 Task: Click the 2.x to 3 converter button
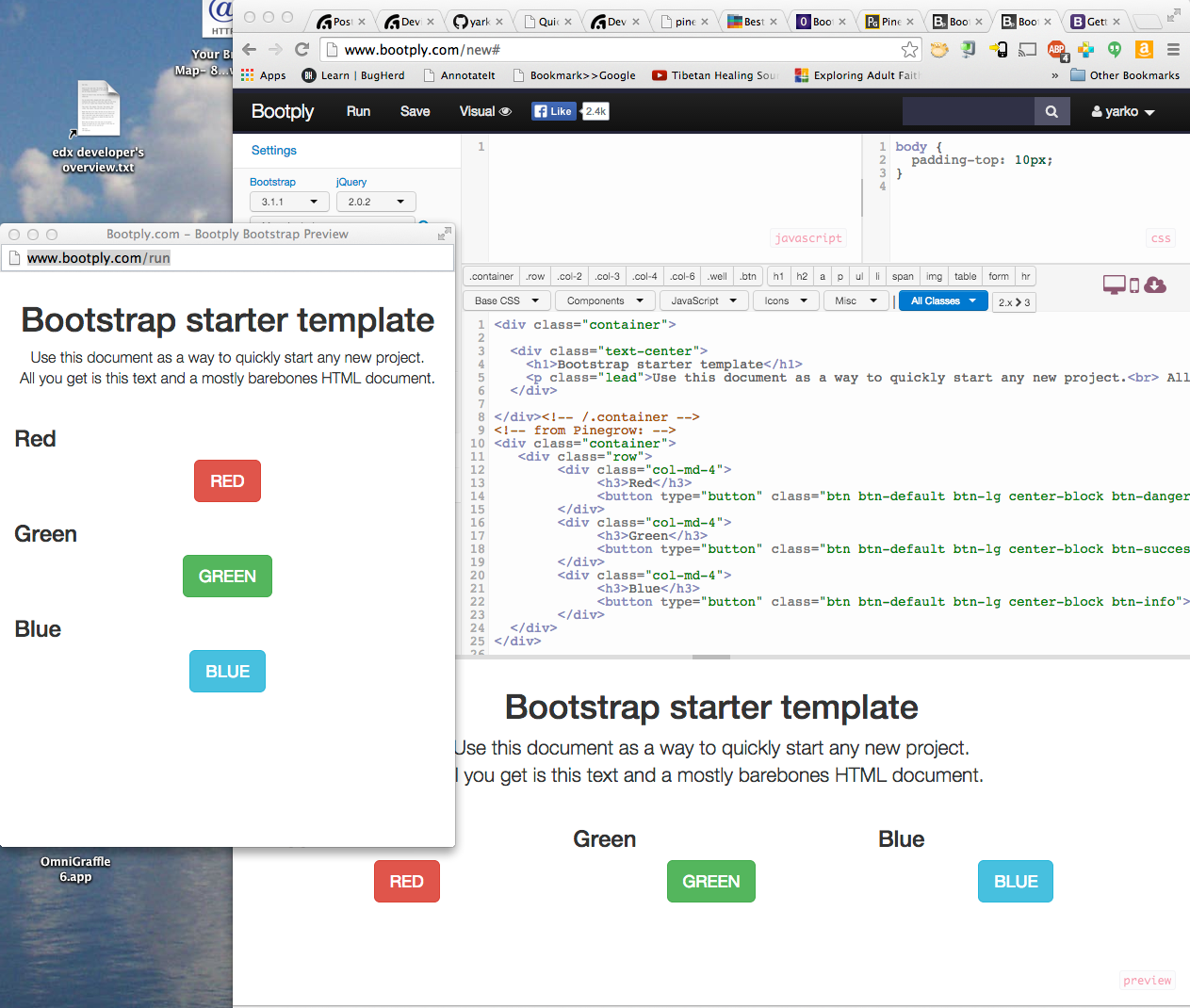click(x=1014, y=301)
